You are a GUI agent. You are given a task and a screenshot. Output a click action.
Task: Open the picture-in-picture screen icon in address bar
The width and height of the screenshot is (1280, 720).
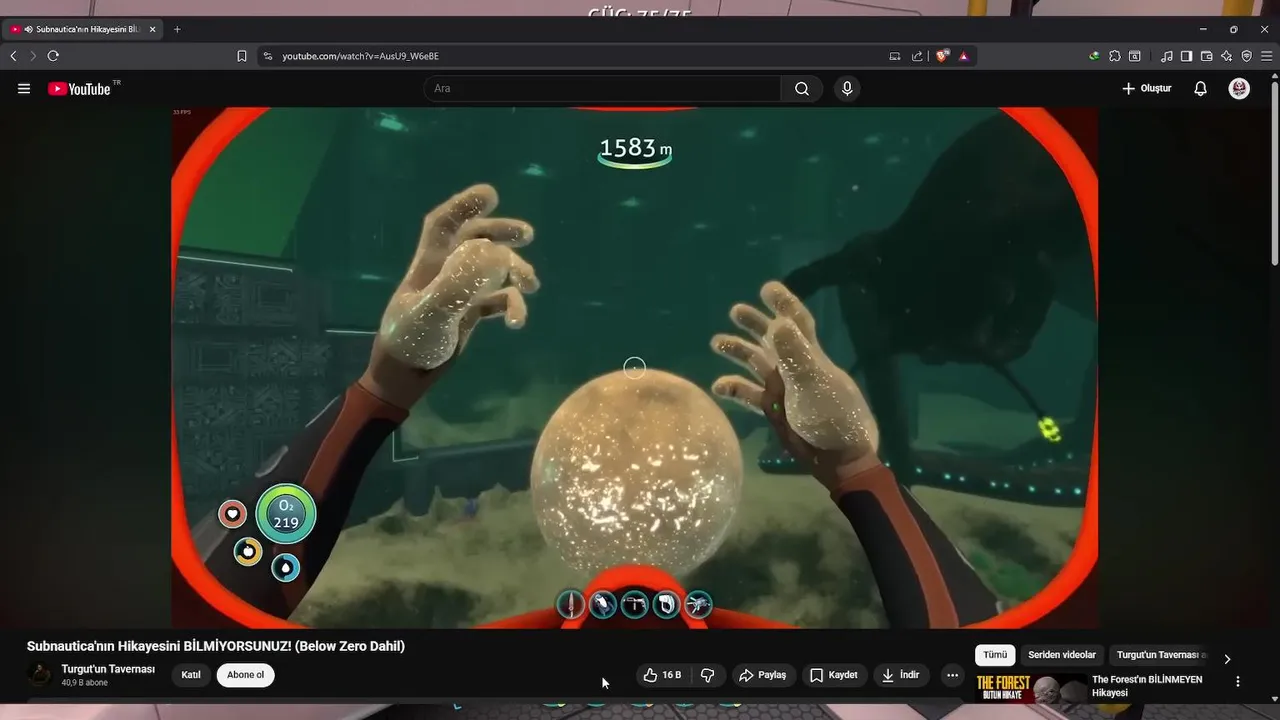click(x=895, y=56)
